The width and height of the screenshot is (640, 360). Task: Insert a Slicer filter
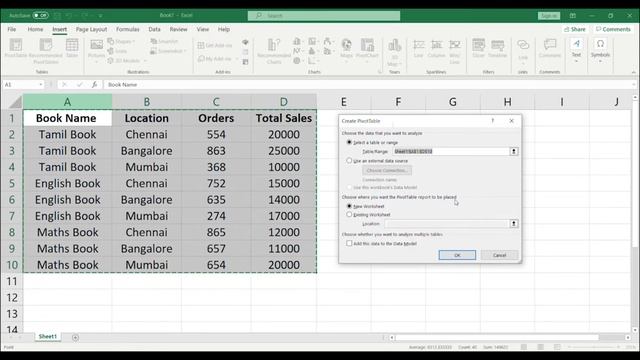478,48
